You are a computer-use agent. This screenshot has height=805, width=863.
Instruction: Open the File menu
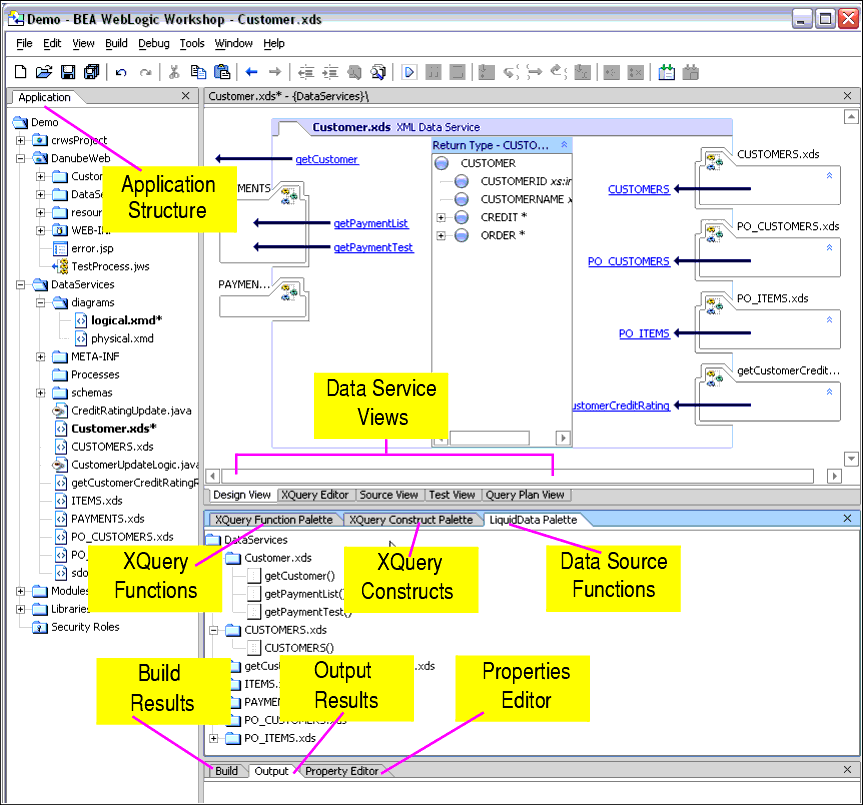pos(24,43)
